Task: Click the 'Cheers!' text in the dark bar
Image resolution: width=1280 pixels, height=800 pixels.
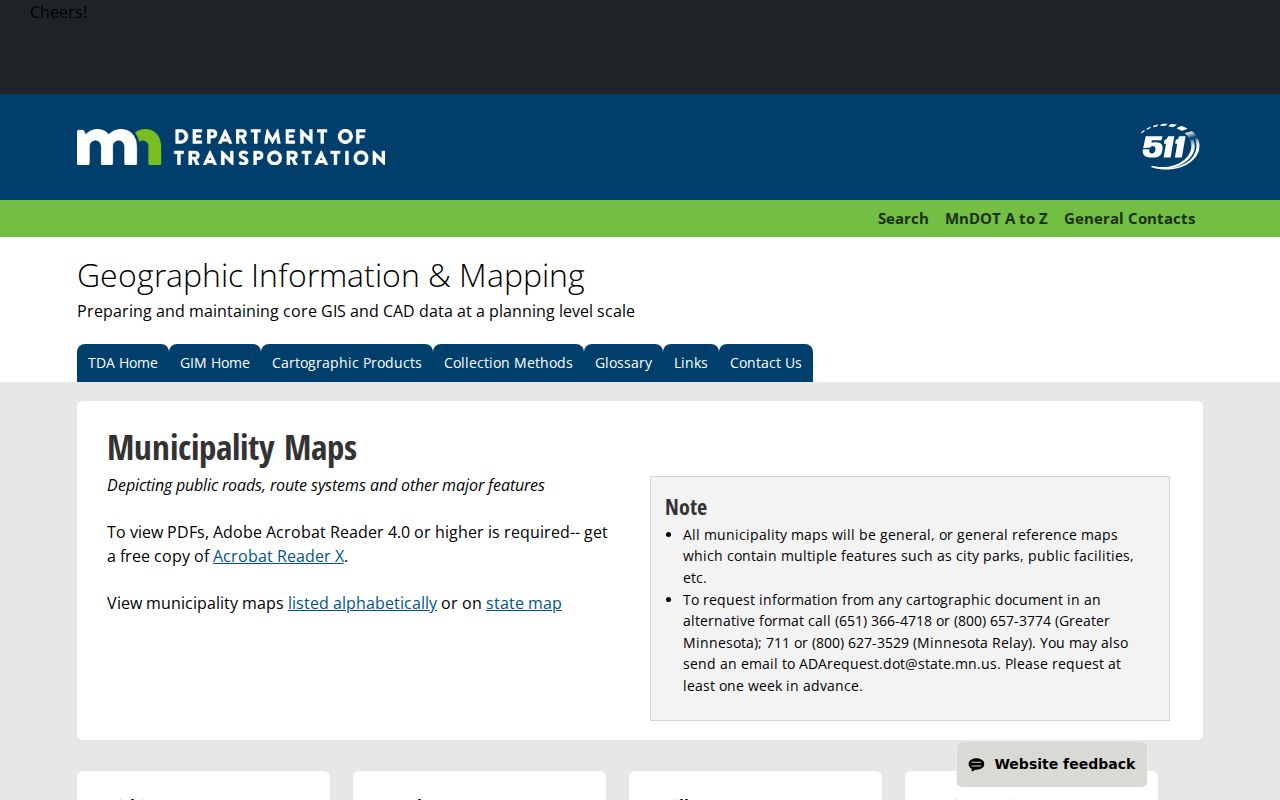Action: (59, 12)
